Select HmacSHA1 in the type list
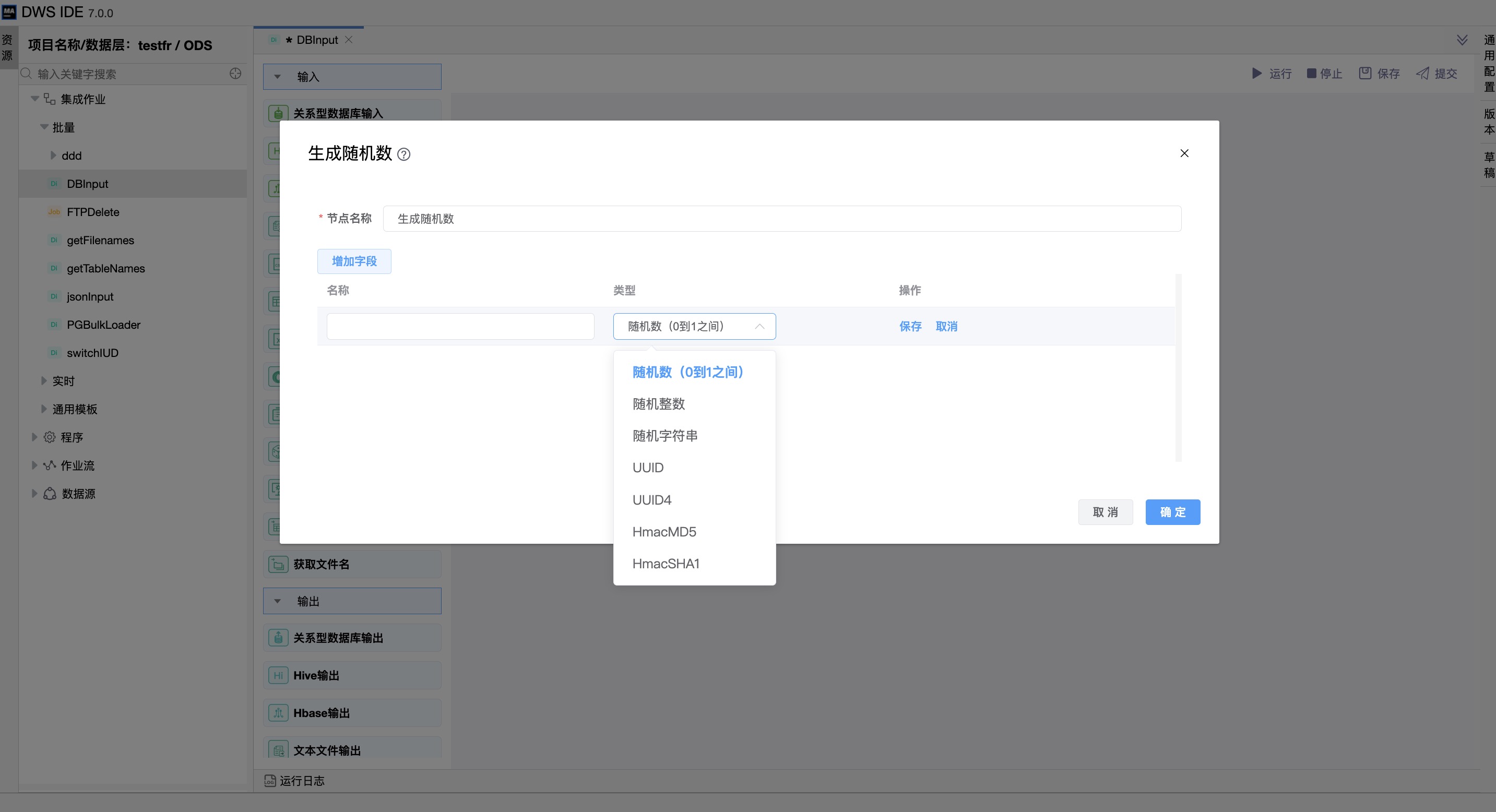 tap(666, 564)
